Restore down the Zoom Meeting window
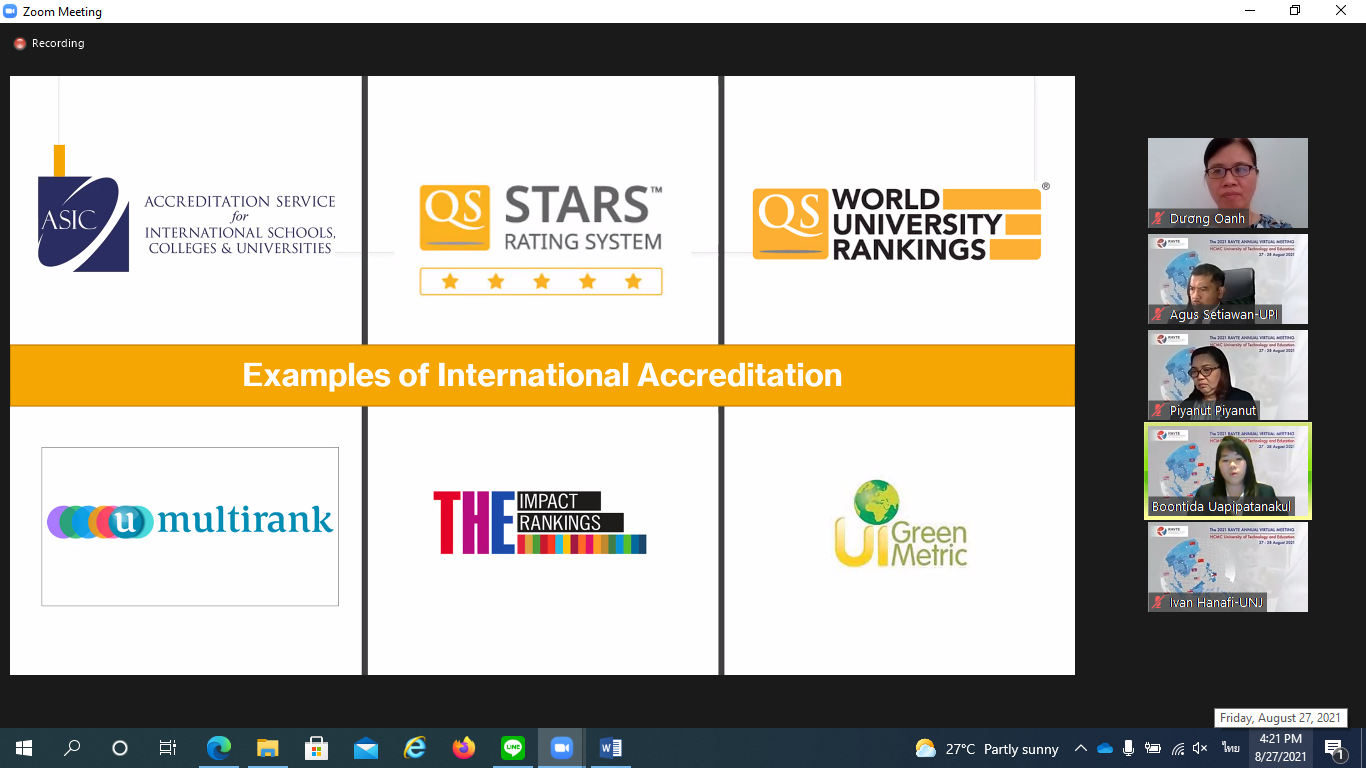Screen dimensions: 1366x768 [1295, 11]
